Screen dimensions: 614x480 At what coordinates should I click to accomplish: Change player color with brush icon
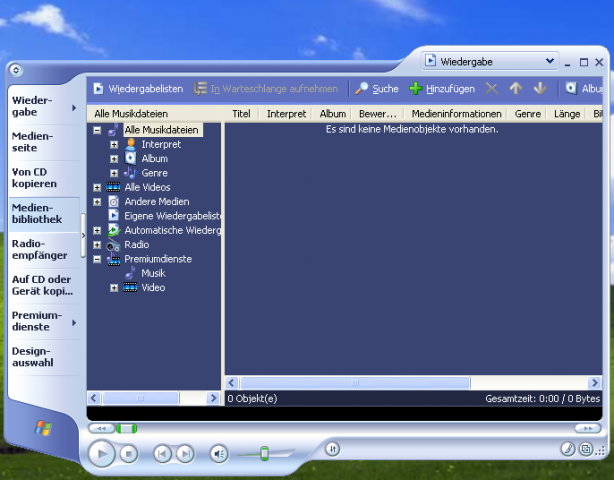[568, 449]
